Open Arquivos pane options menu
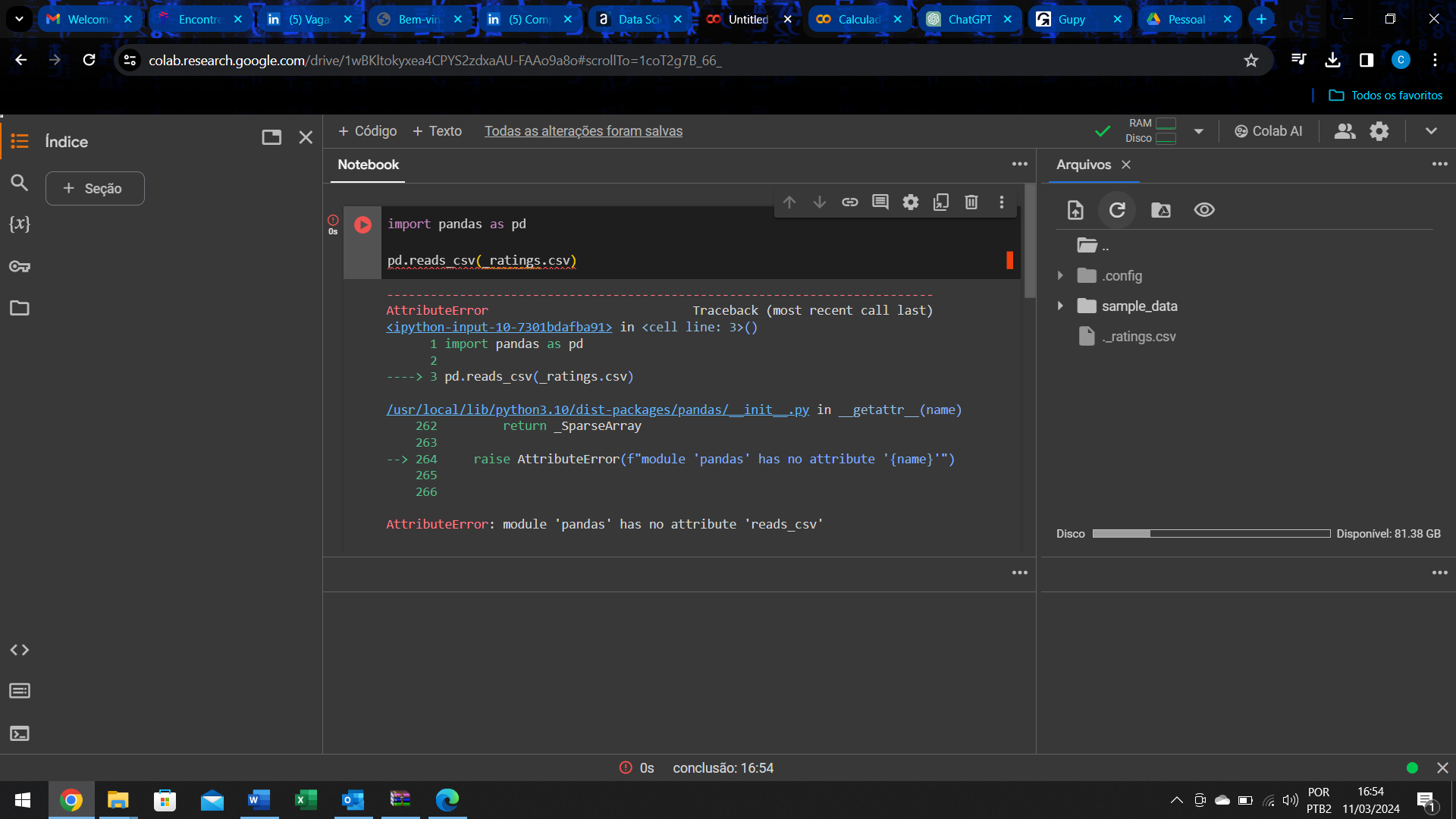The width and height of the screenshot is (1456, 819). click(x=1440, y=164)
